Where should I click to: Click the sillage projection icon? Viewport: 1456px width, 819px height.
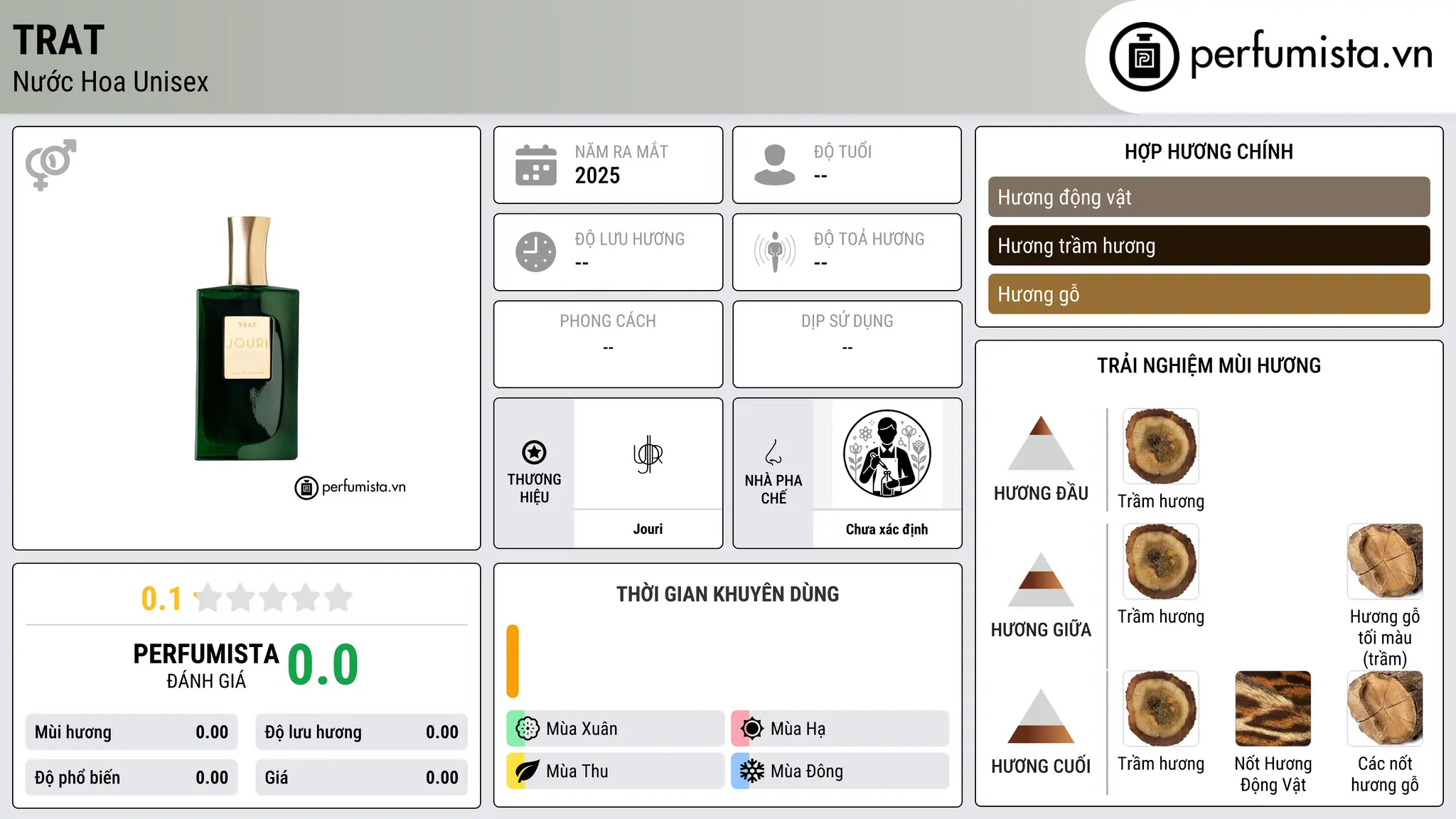pyautogui.click(x=775, y=252)
